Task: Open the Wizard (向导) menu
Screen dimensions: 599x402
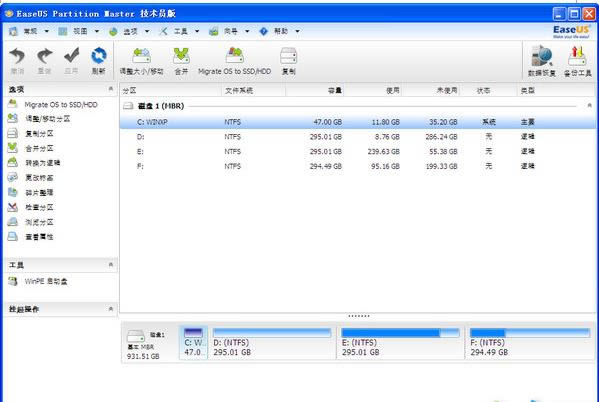Action: click(229, 31)
